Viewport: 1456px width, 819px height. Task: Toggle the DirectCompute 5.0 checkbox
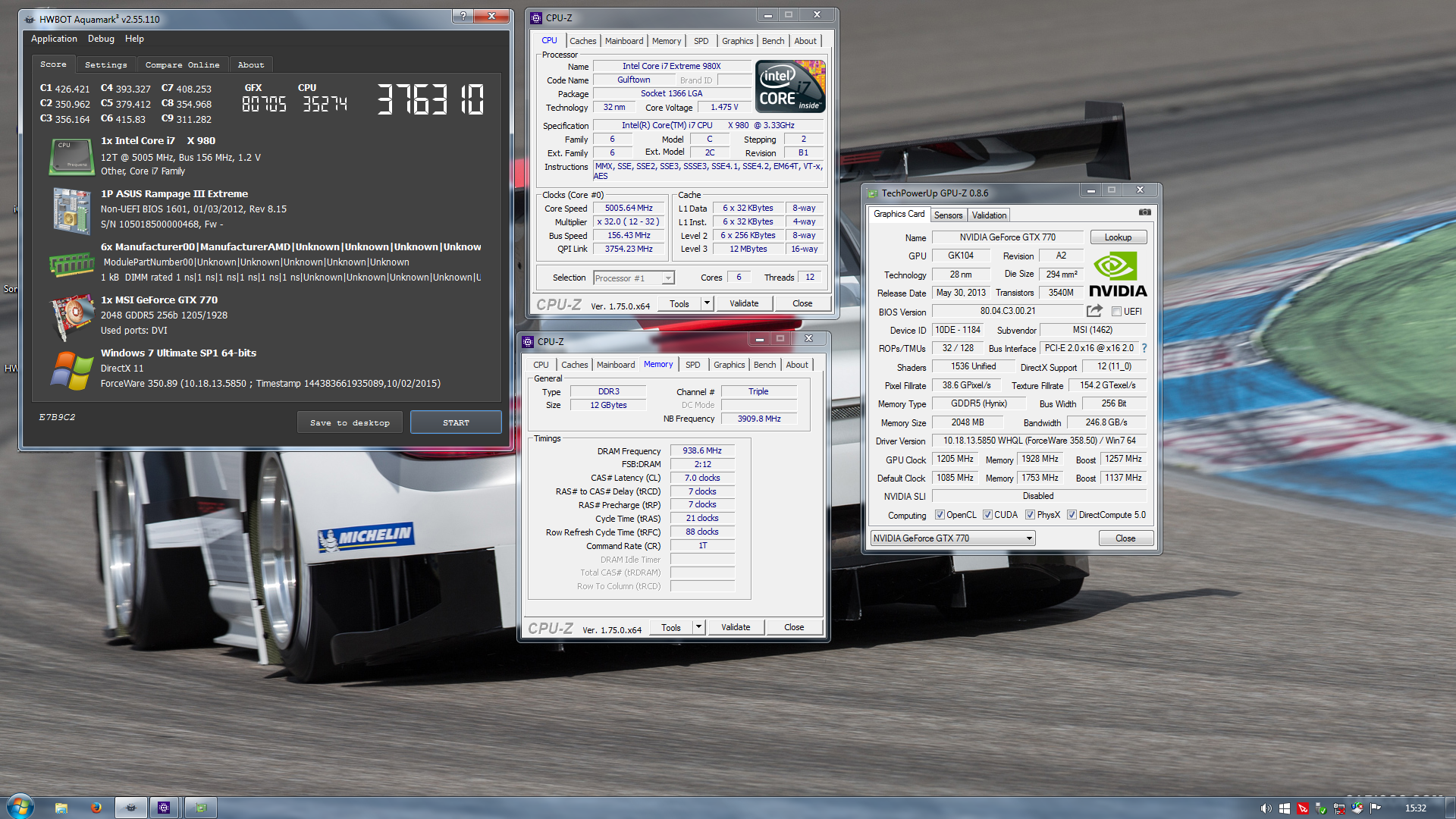coord(1072,515)
